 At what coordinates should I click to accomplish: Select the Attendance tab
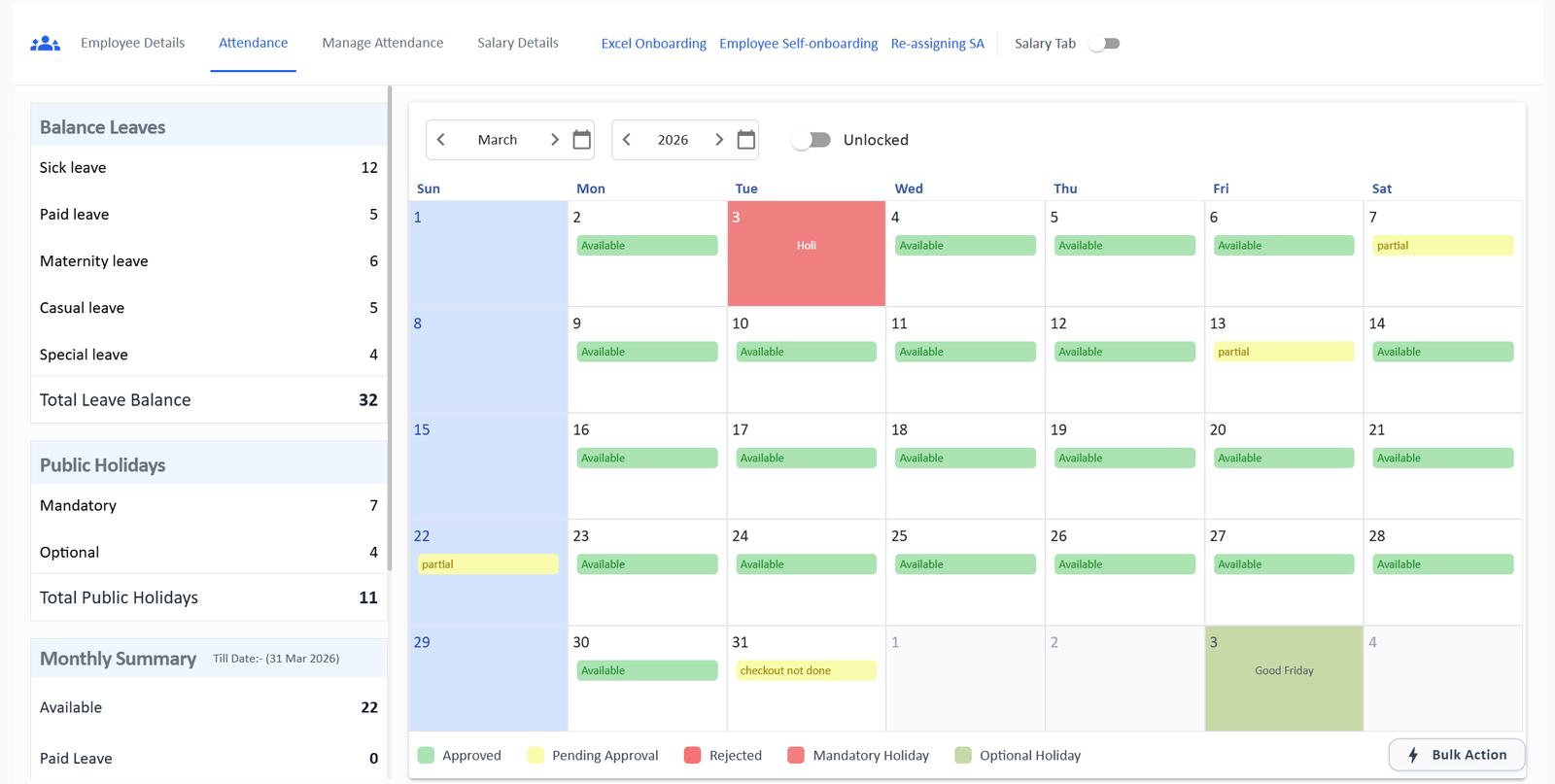[254, 43]
